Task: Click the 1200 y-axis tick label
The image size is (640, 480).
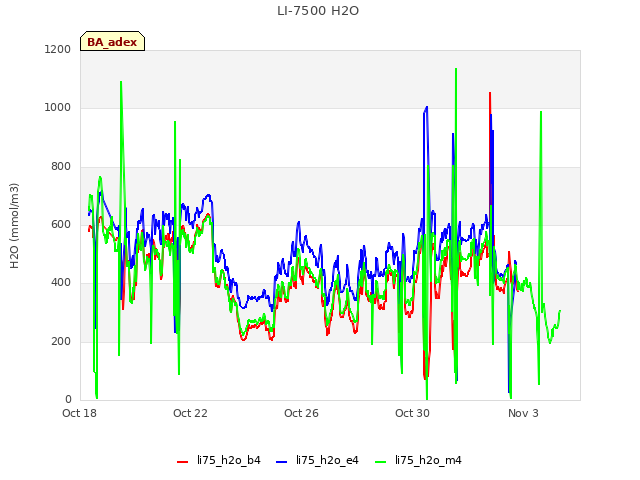Action: tap(58, 49)
